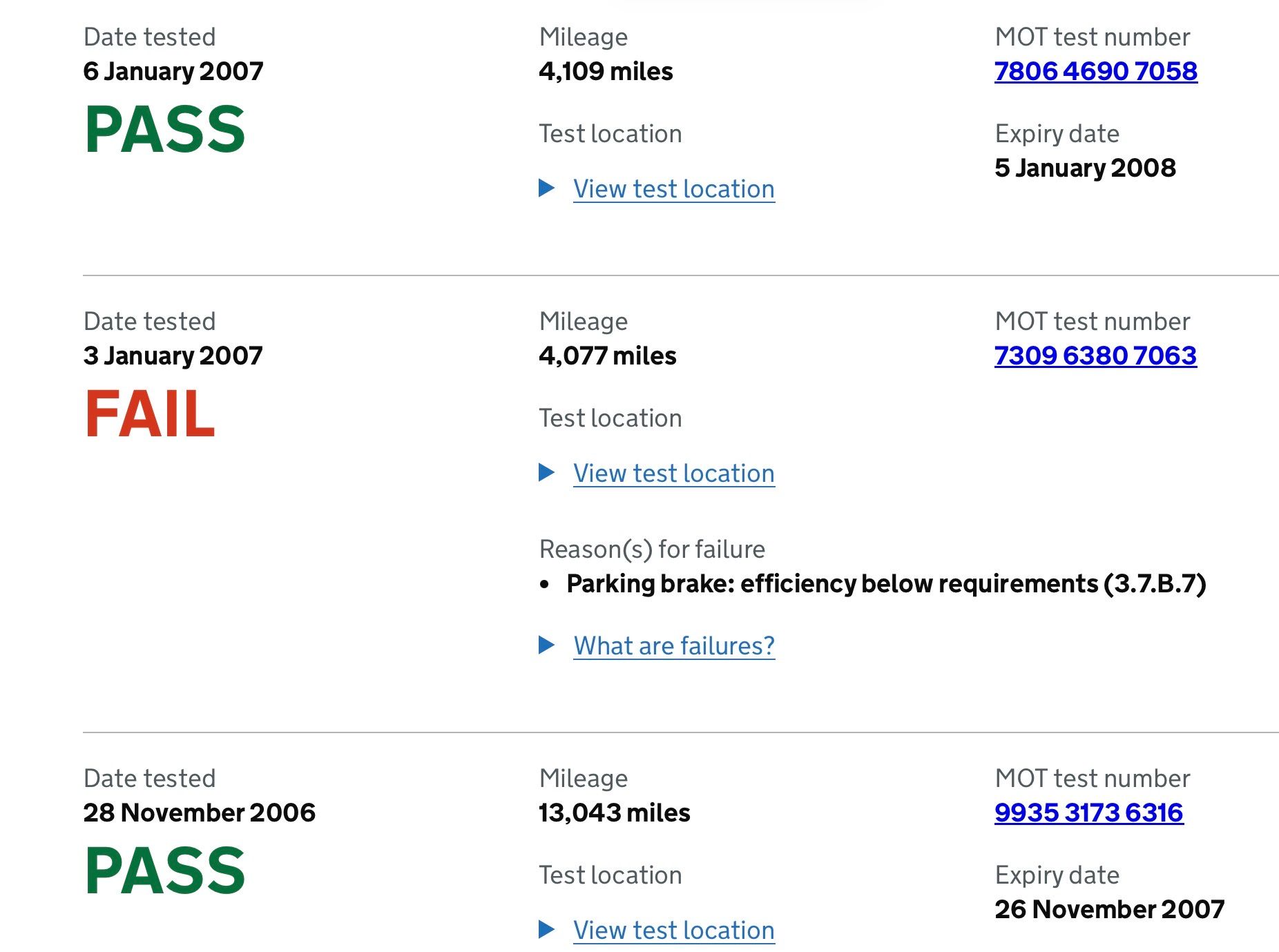Open MOT test number 9935 3173 6316
This screenshot has height=952, width=1279.
[1088, 813]
